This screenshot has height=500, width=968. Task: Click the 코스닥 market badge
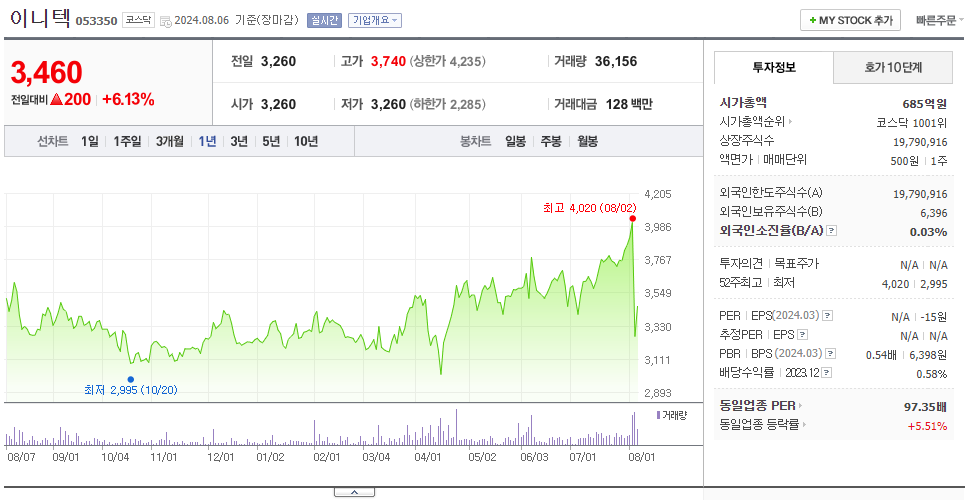138,20
